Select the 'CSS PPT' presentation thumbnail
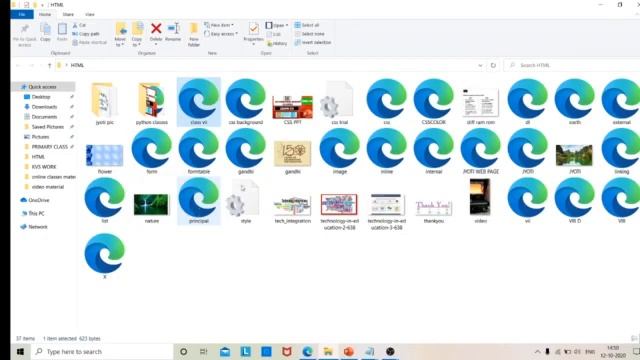 (x=293, y=108)
